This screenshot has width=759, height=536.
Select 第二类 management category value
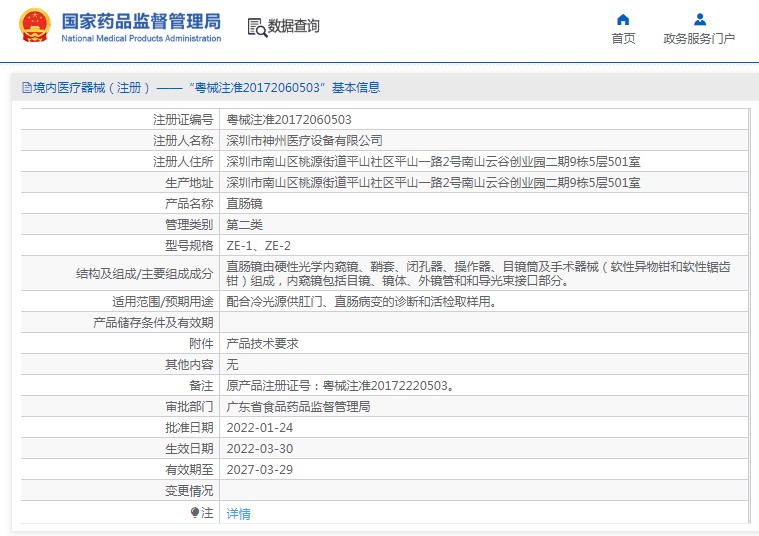[x=244, y=225]
